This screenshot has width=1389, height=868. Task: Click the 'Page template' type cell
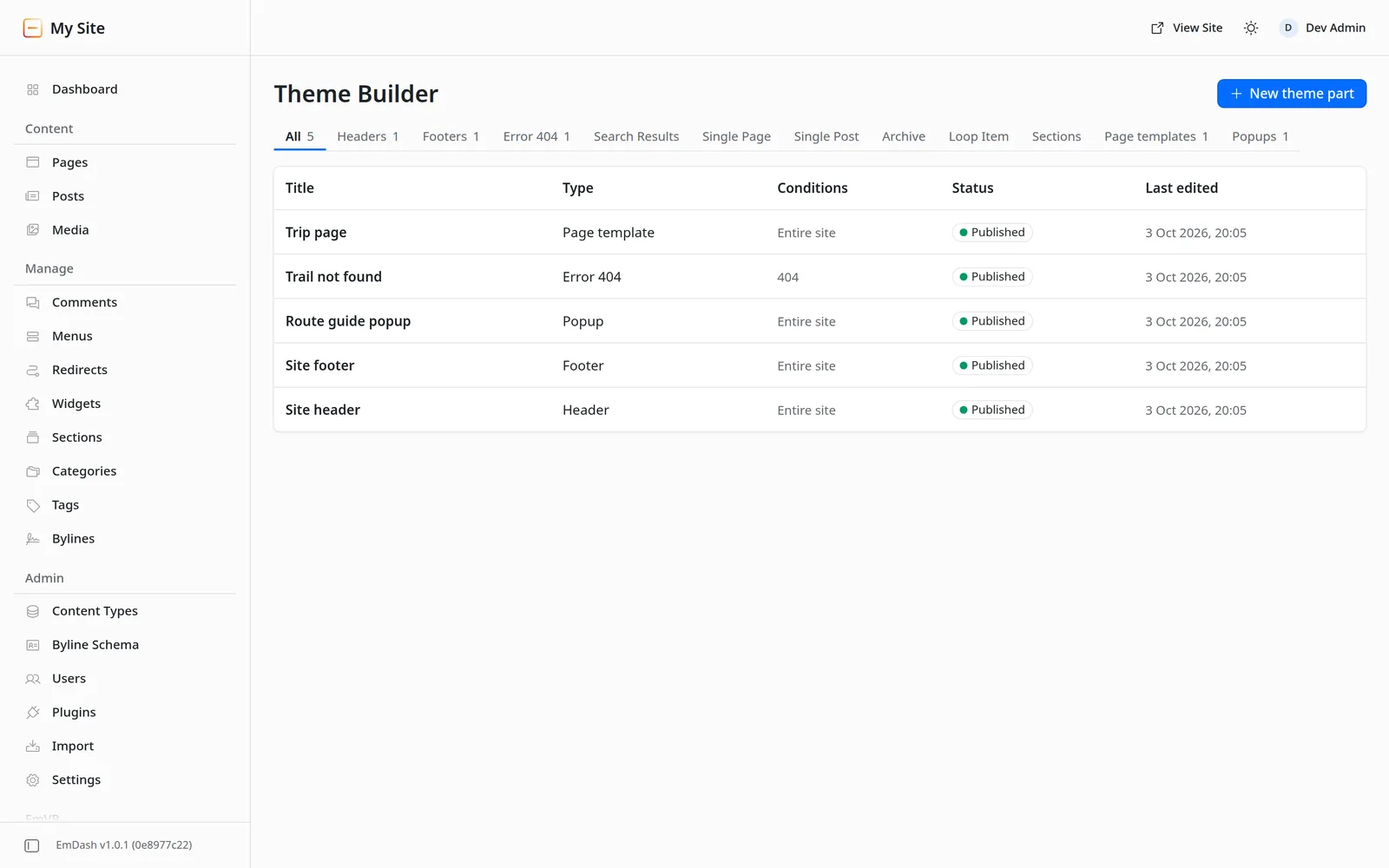click(x=609, y=233)
